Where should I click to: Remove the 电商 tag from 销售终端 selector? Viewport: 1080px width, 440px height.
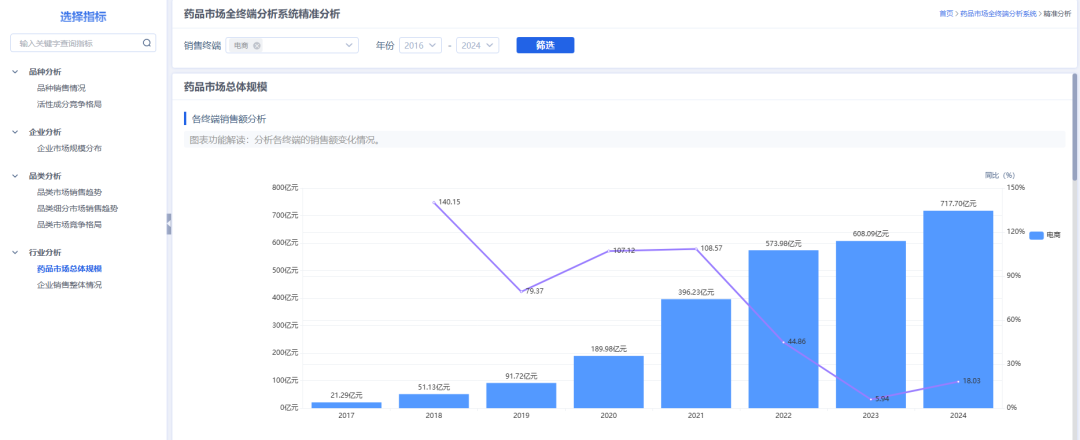tap(257, 45)
